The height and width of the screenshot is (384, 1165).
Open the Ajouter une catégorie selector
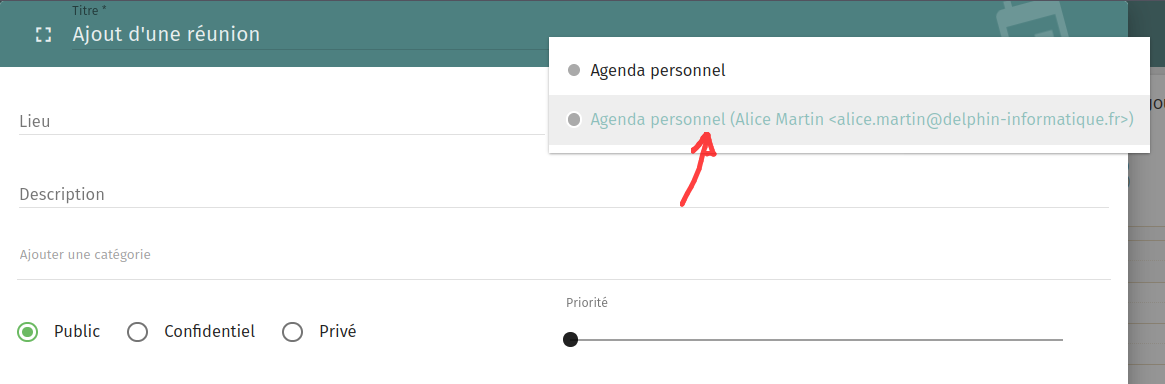tap(564, 256)
